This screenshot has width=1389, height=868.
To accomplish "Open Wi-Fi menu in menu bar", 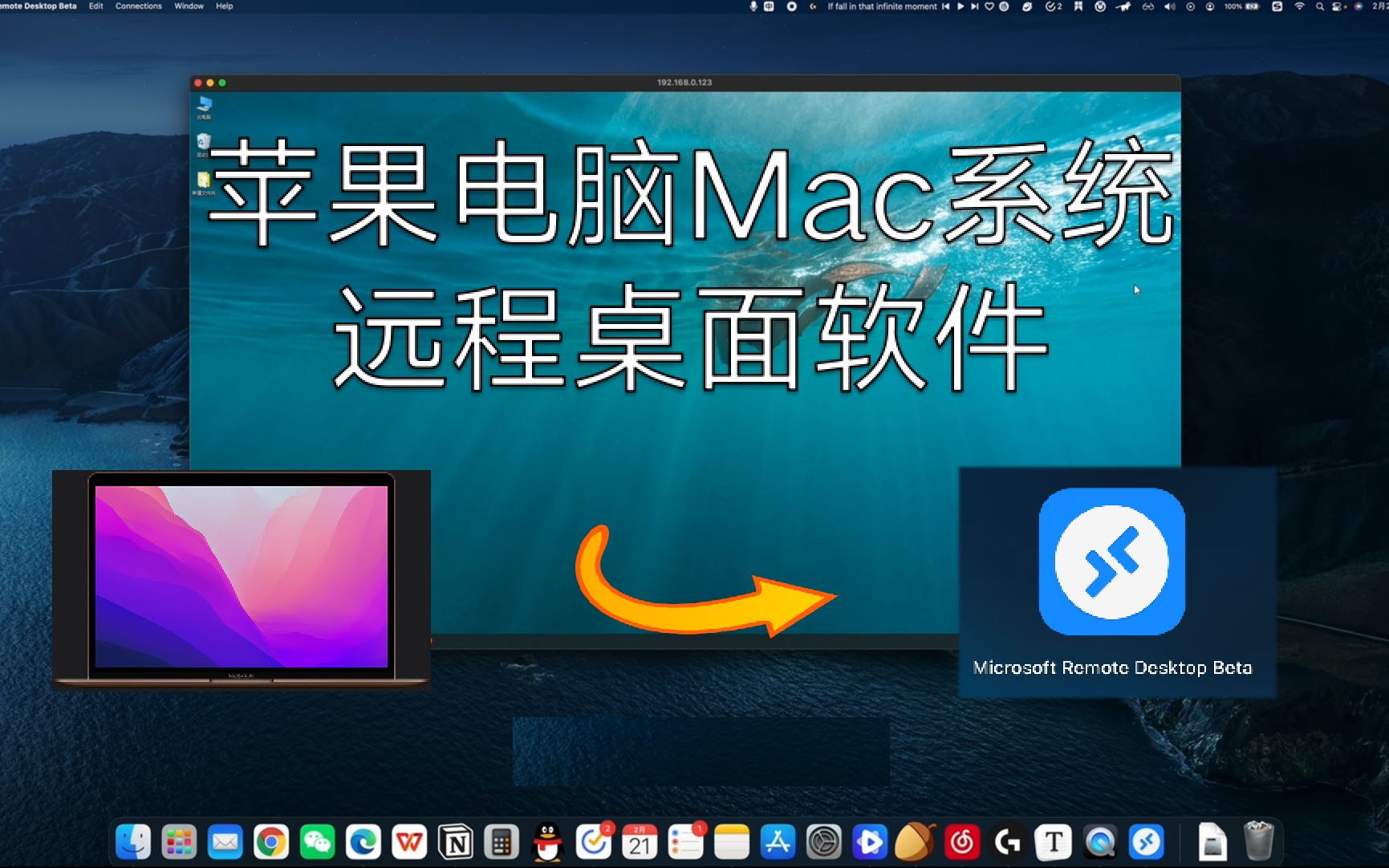I will point(1299,6).
